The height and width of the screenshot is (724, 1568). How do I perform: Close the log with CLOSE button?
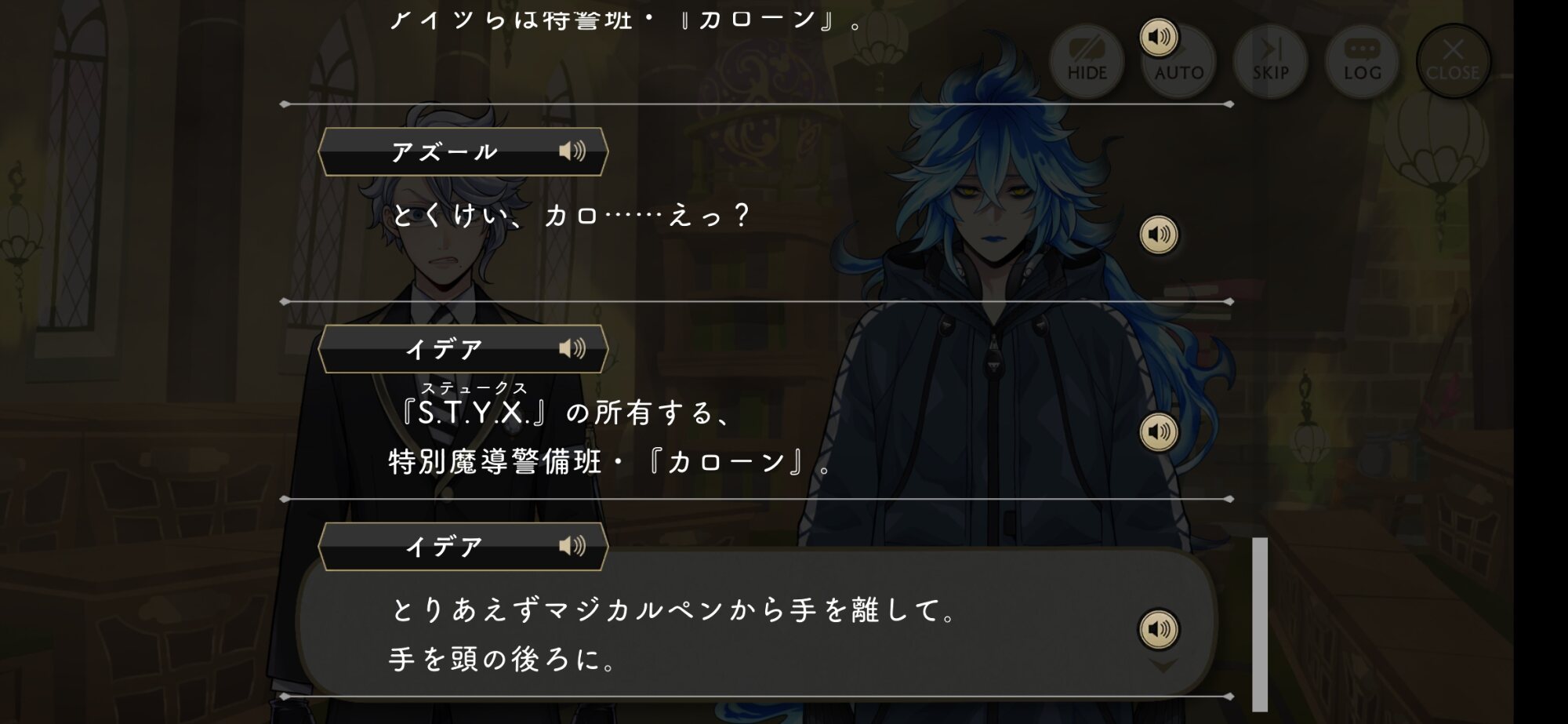[1453, 61]
